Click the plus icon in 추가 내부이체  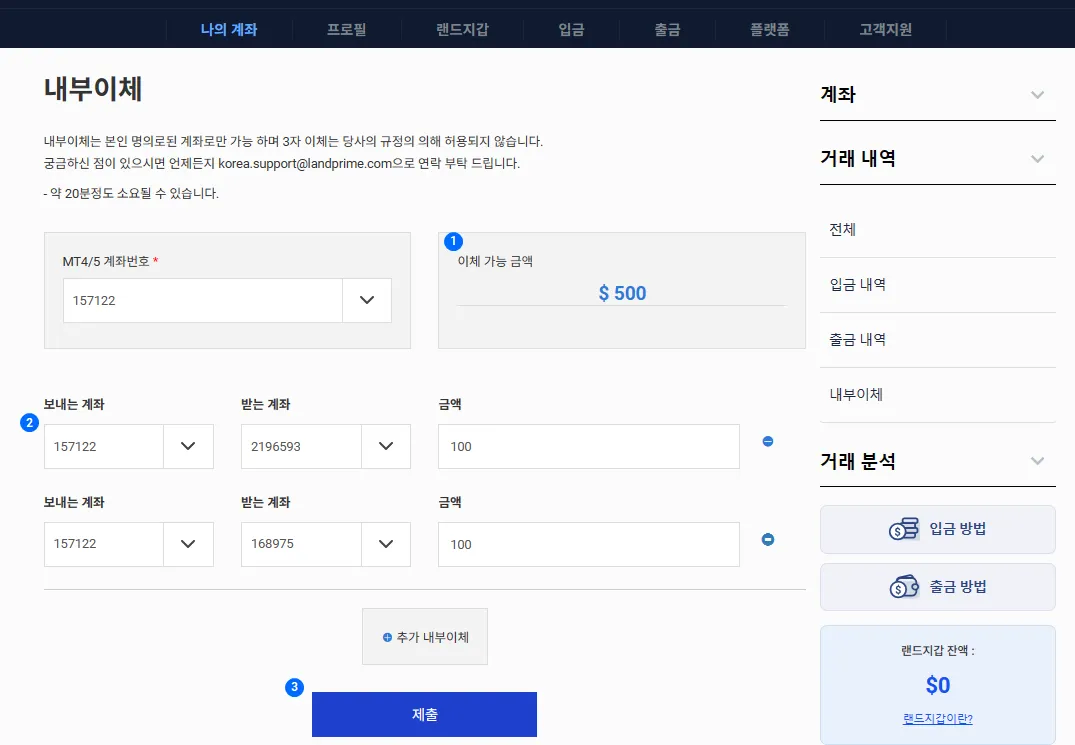(x=387, y=637)
